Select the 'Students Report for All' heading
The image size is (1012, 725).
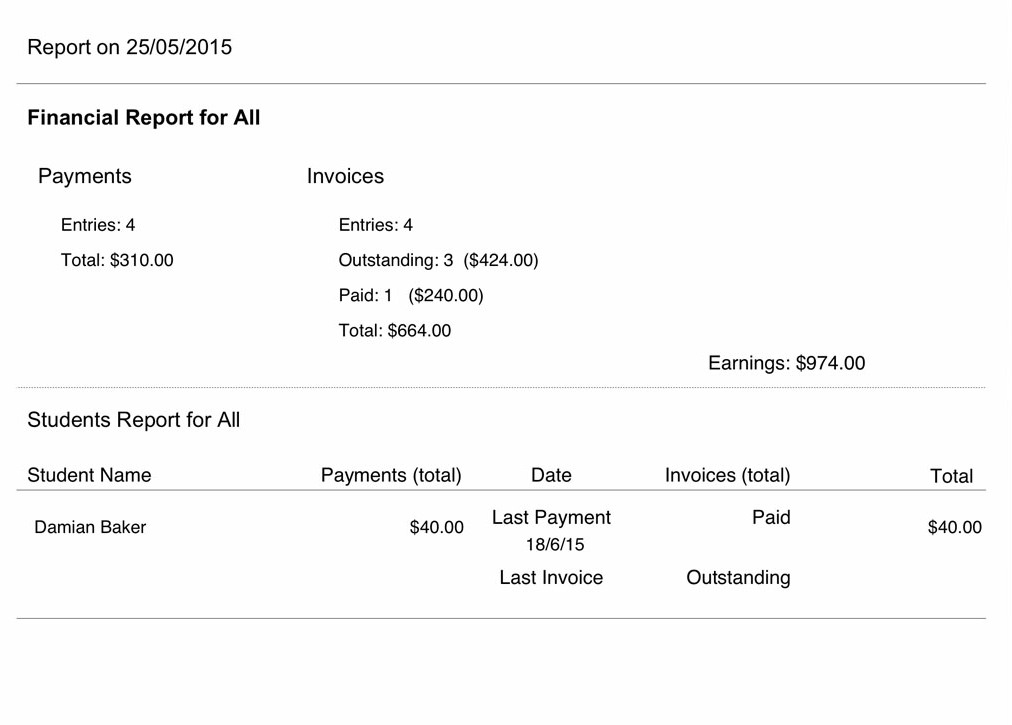pyautogui.click(x=133, y=420)
